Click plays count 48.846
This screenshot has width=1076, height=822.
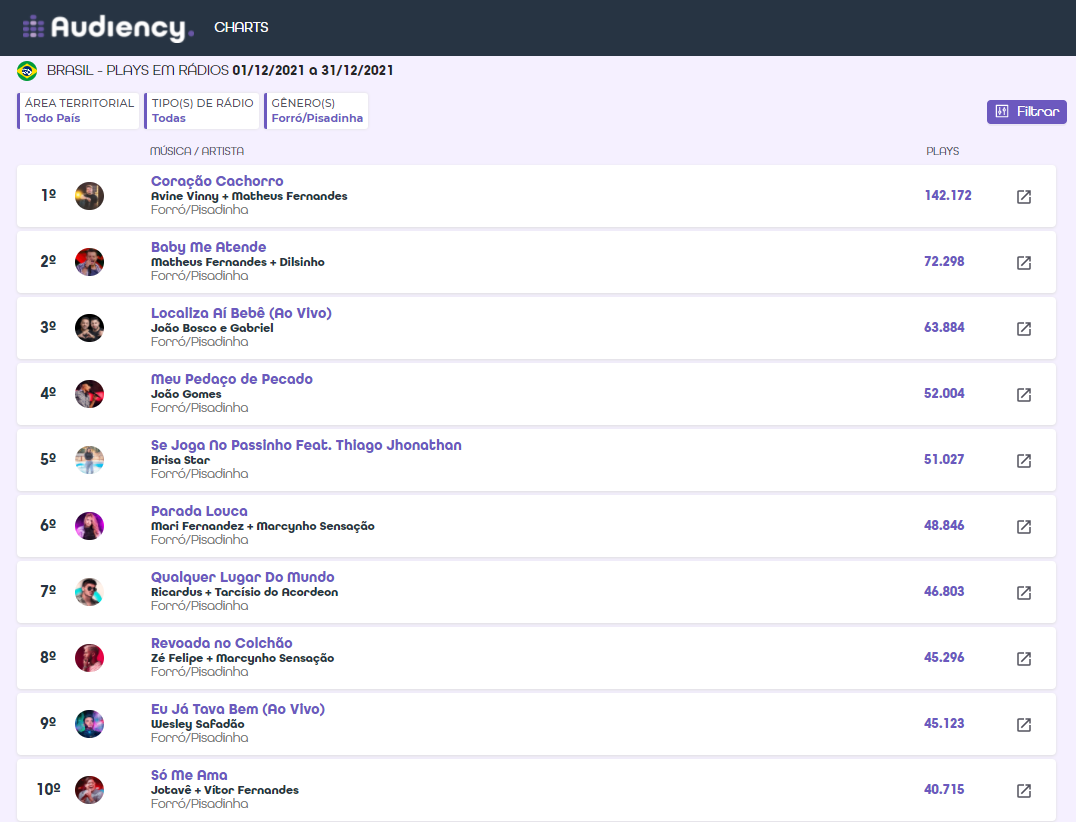944,525
